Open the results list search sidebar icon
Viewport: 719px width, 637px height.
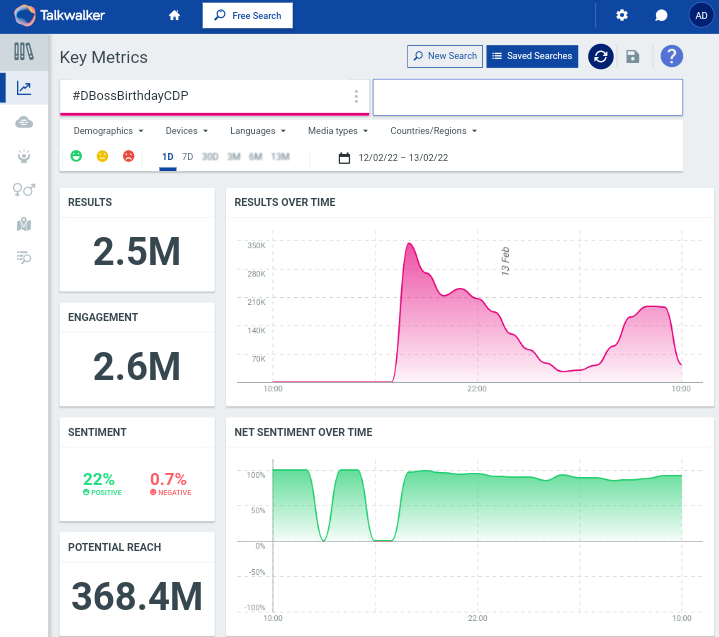pos(24,257)
